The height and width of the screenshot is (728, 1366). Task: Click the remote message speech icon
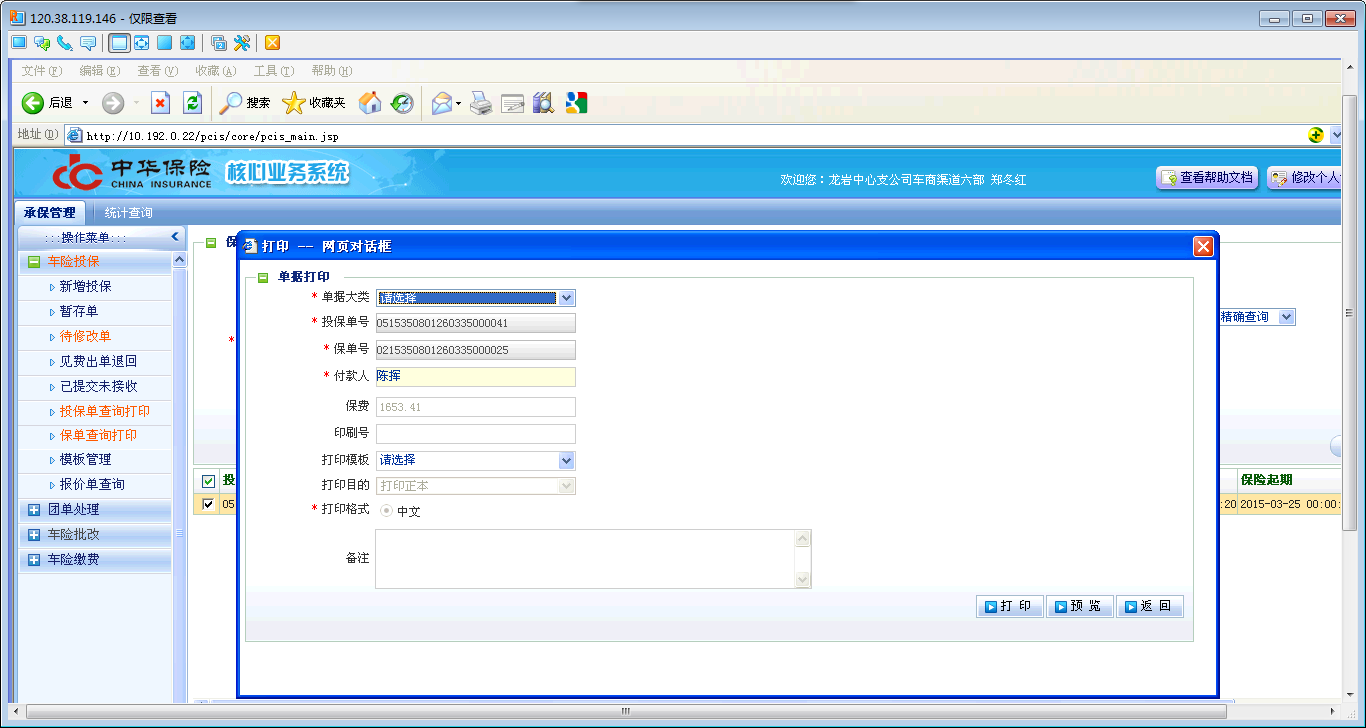click(x=88, y=43)
